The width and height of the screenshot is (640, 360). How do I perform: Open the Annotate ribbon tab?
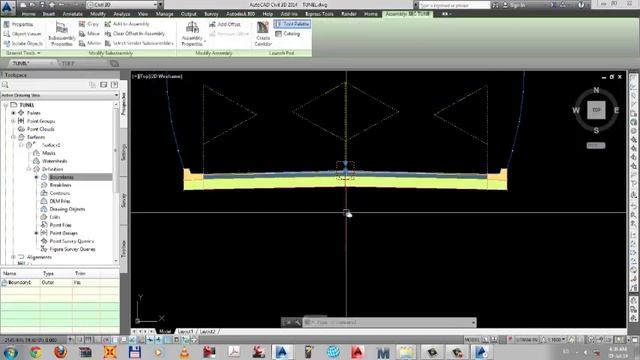click(x=72, y=14)
